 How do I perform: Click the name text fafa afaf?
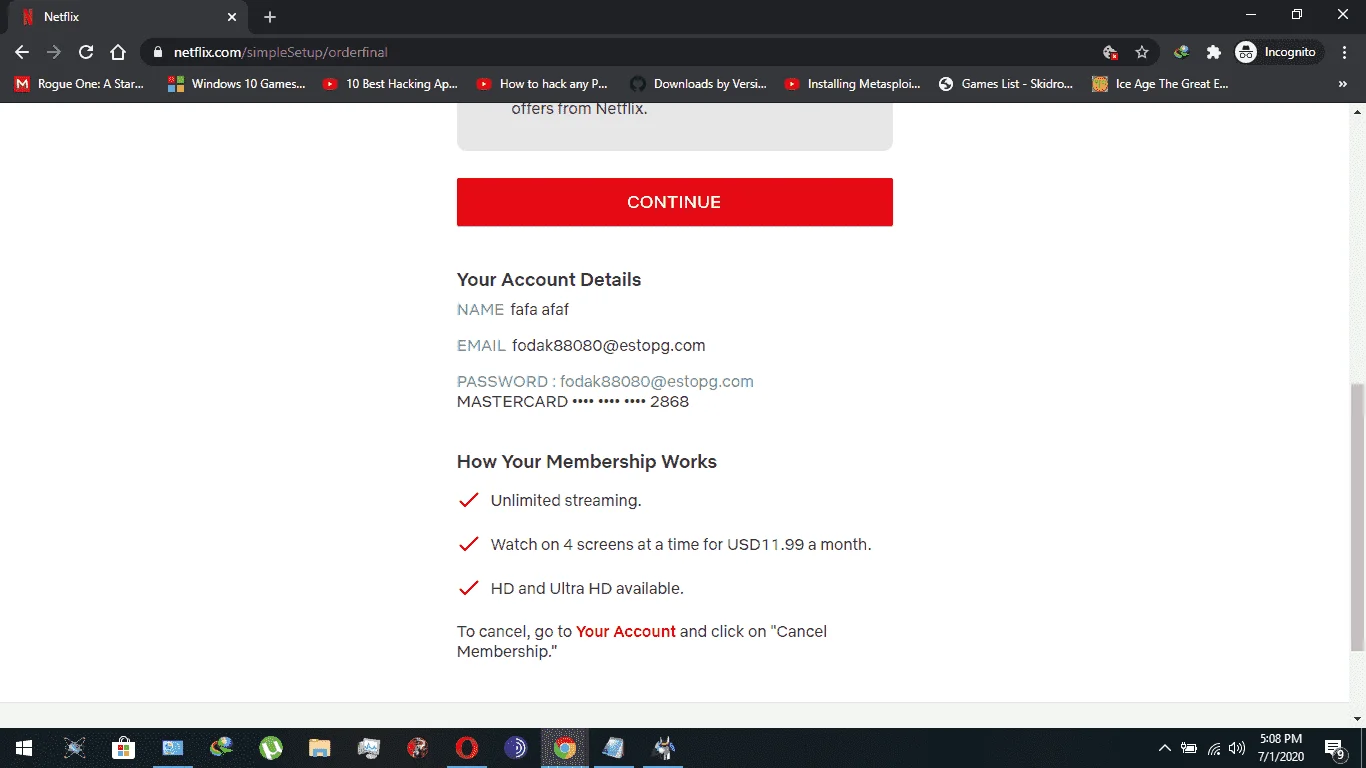[540, 310]
